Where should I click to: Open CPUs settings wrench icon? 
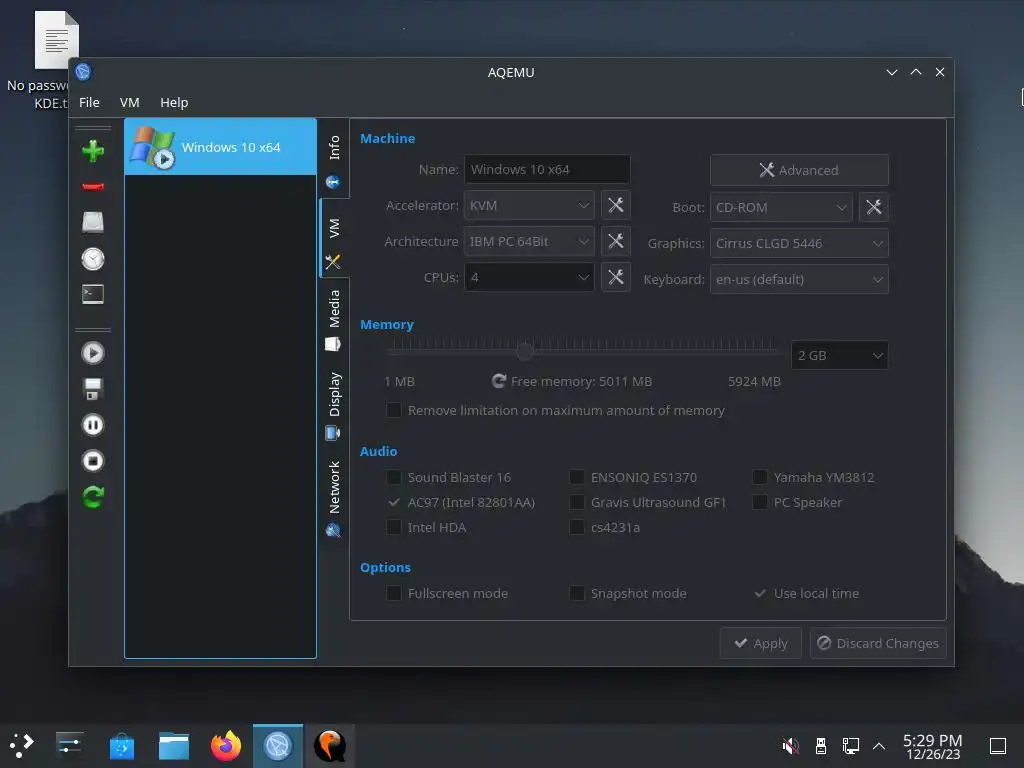[615, 277]
